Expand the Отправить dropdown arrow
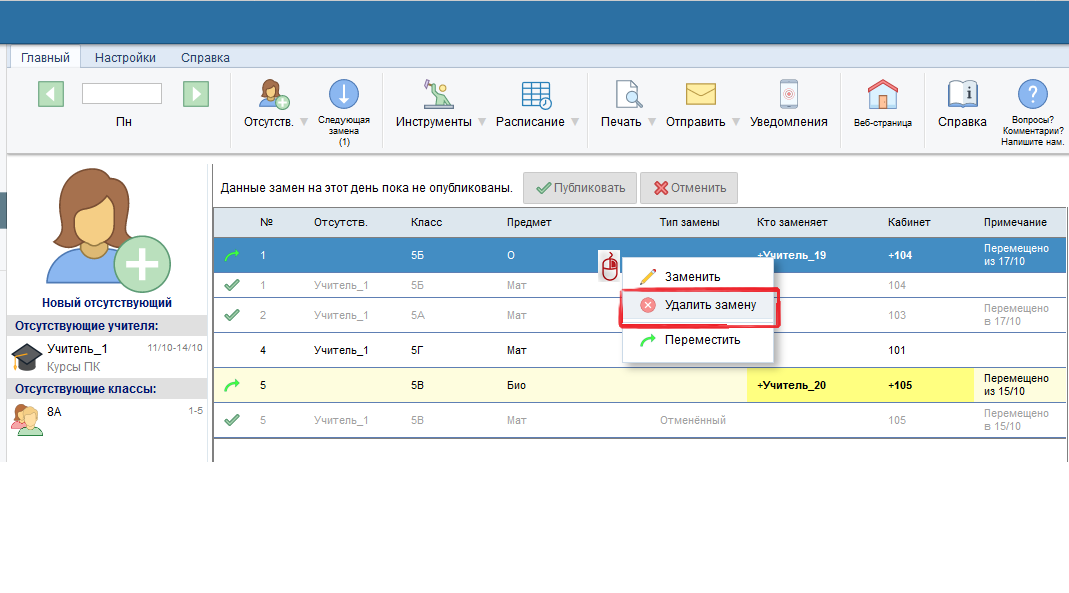The height and width of the screenshot is (593, 1069). point(736,122)
